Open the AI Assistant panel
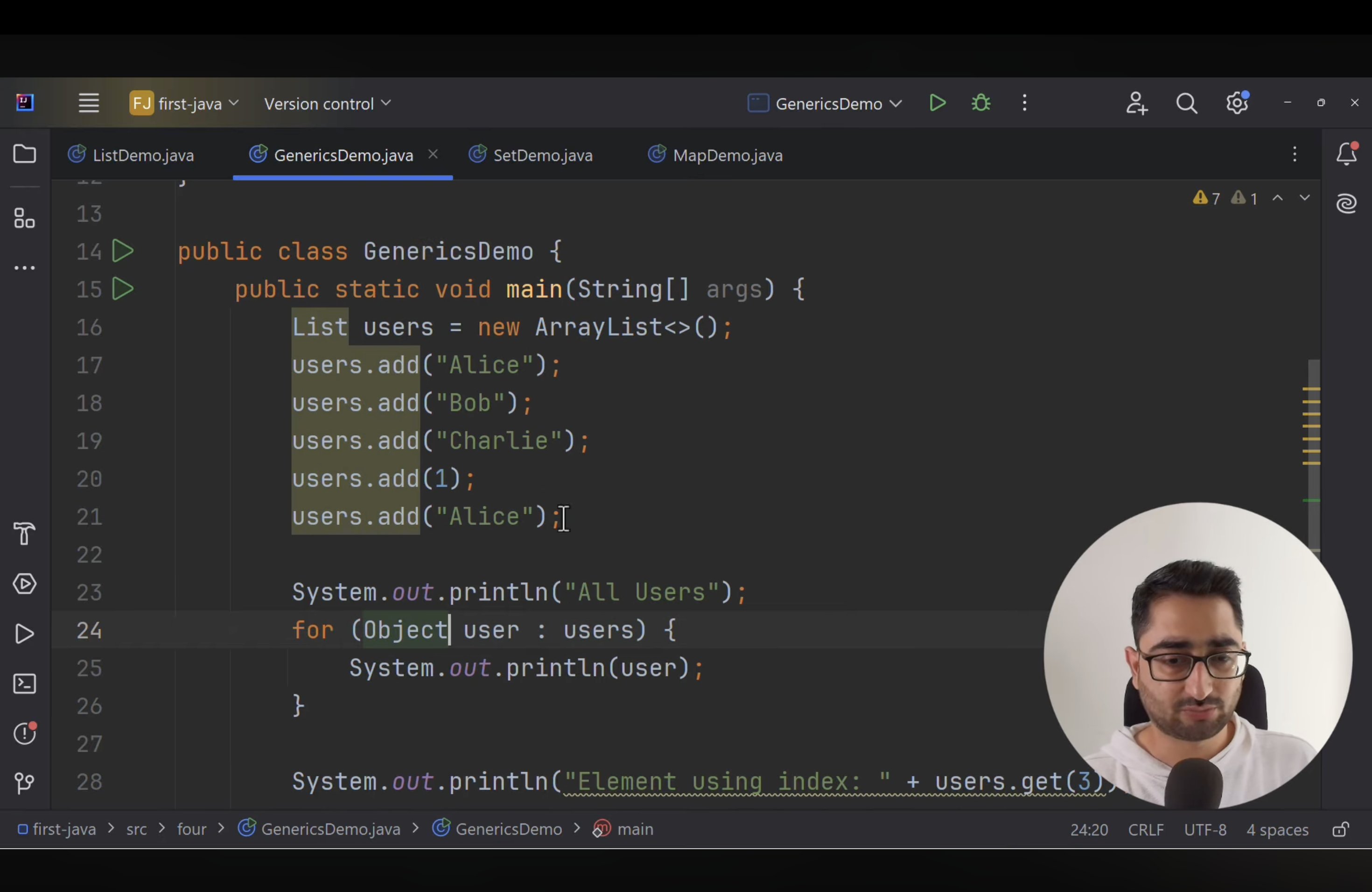Viewport: 1372px width, 892px height. click(1347, 204)
